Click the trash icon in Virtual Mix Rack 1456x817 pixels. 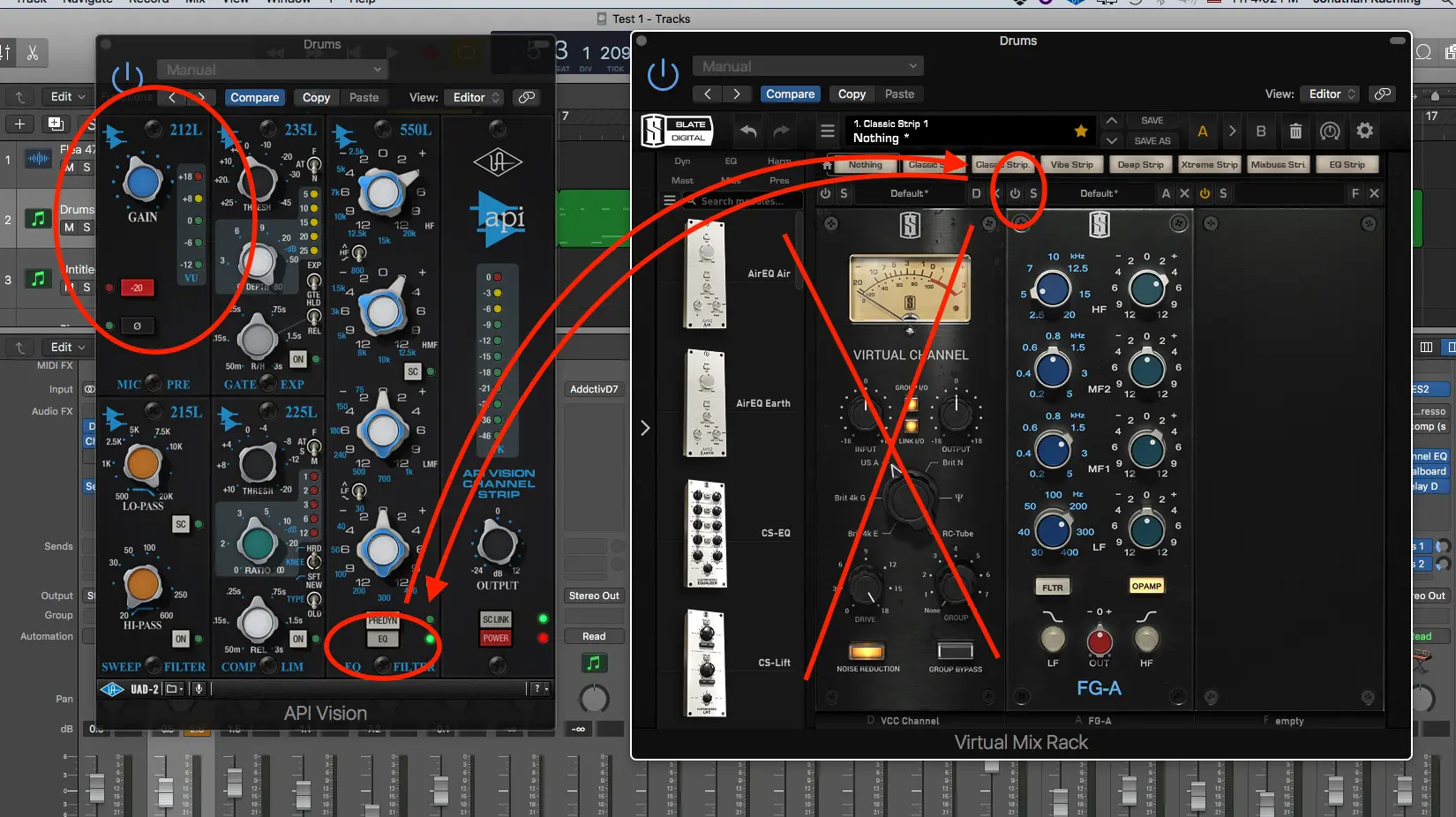click(x=1295, y=131)
